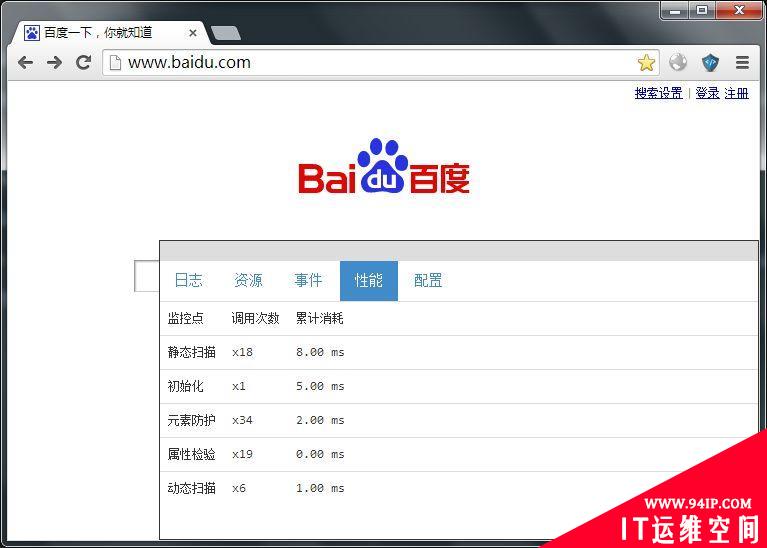Switch to the 配置 tab
The image size is (767, 548).
[x=428, y=280]
